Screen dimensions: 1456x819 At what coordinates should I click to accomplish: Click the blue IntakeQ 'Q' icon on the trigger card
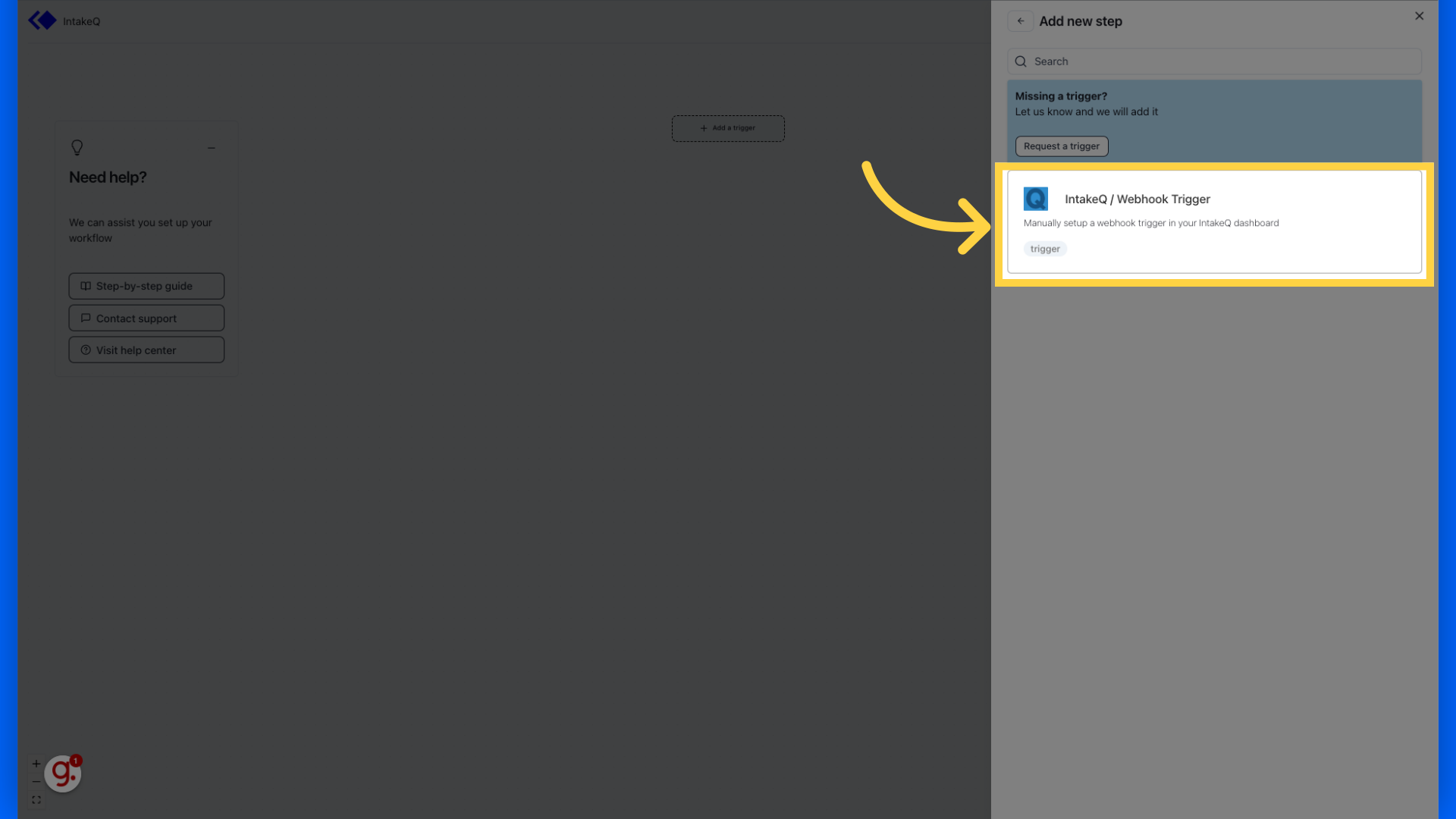(x=1035, y=198)
